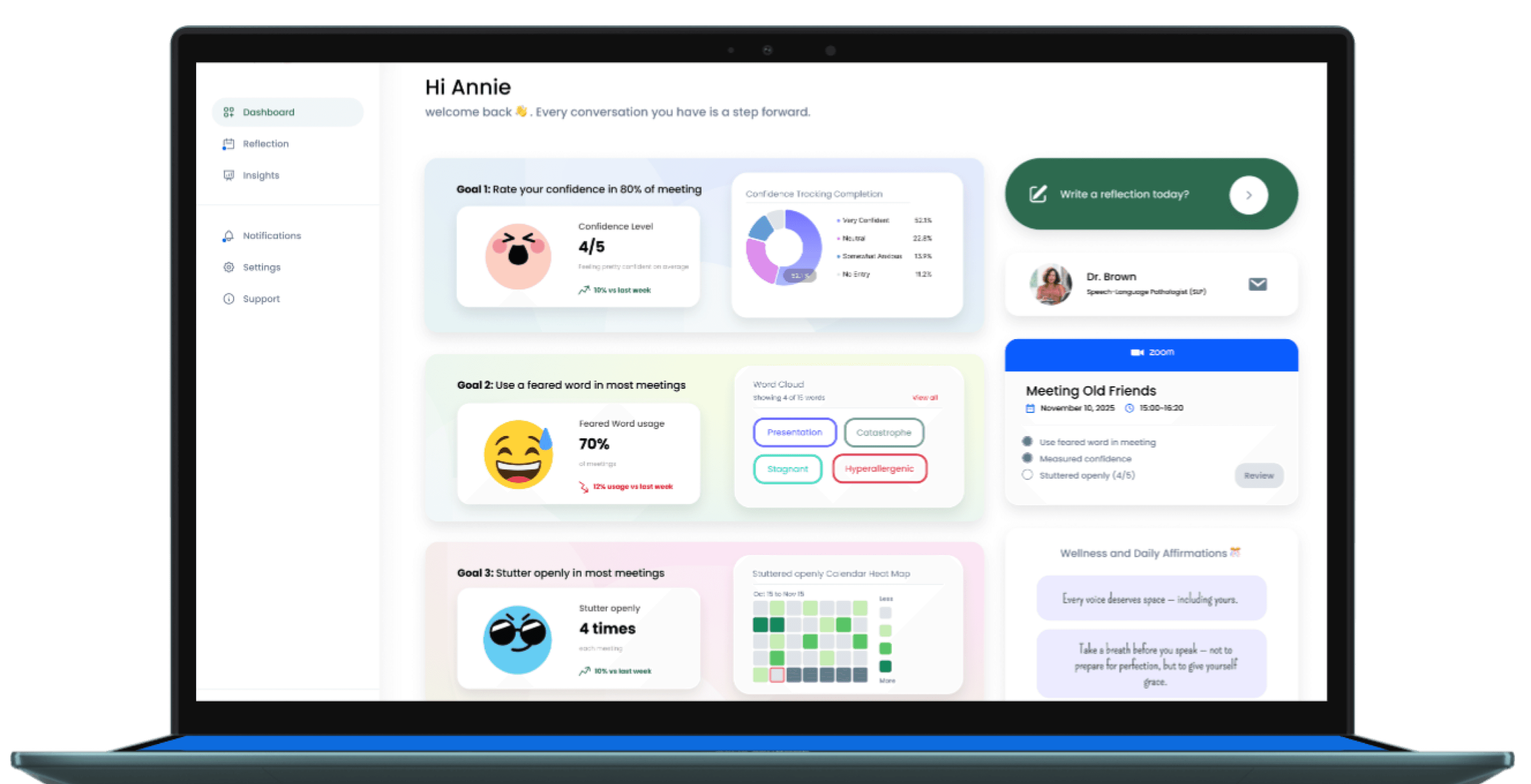Open the Insights menu item
Screen dimensions: 1531x784
(261, 176)
